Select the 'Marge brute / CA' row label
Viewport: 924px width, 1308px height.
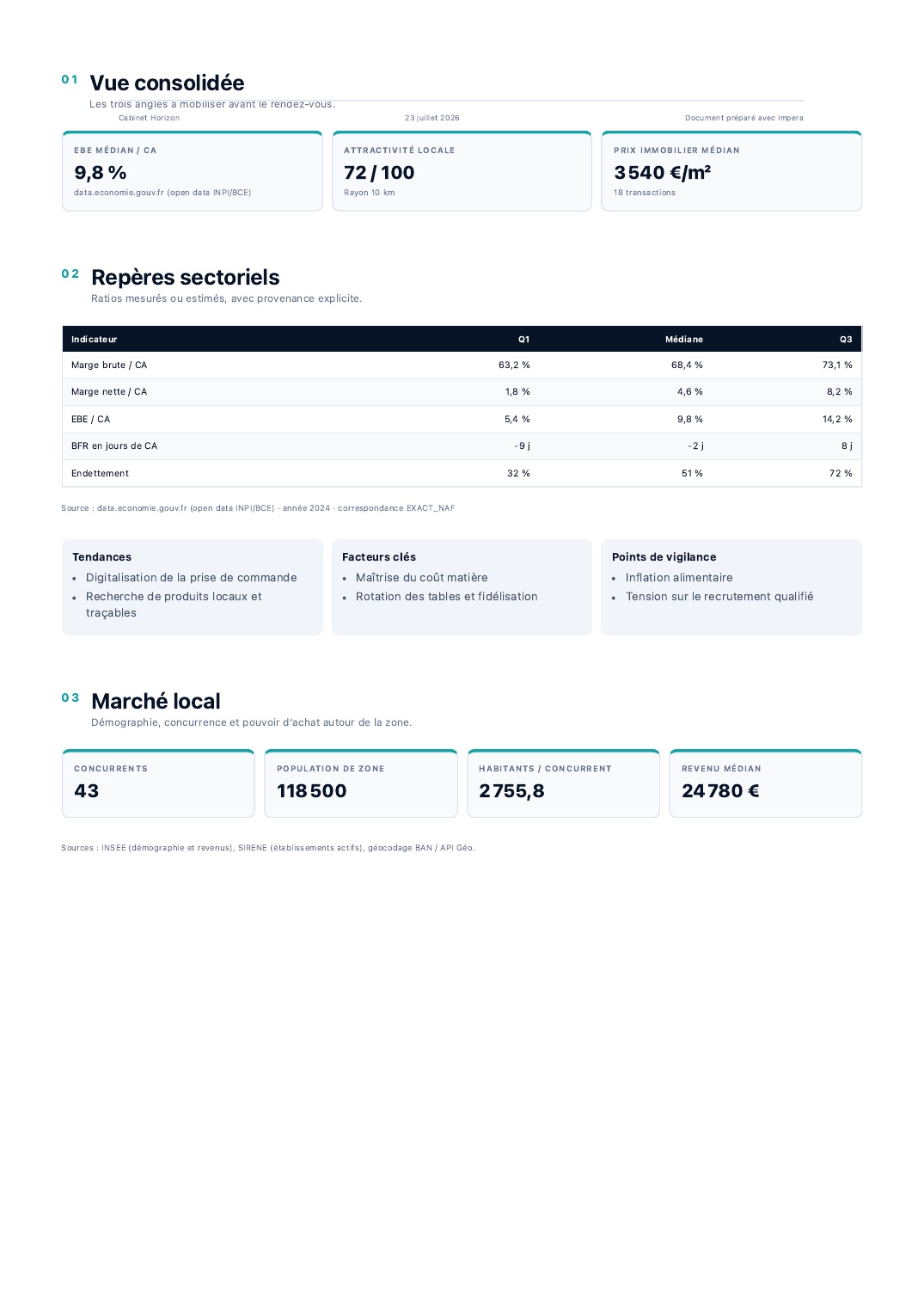[x=109, y=365]
